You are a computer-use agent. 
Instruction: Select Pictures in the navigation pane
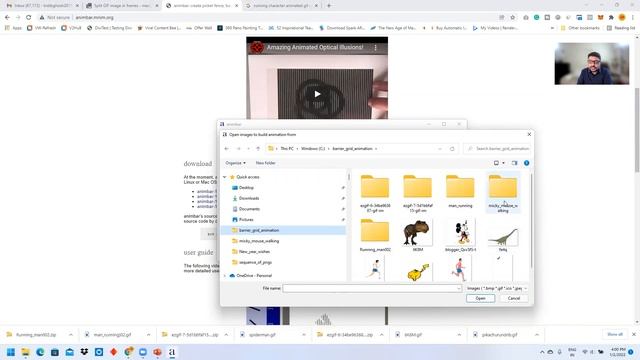click(x=246, y=220)
